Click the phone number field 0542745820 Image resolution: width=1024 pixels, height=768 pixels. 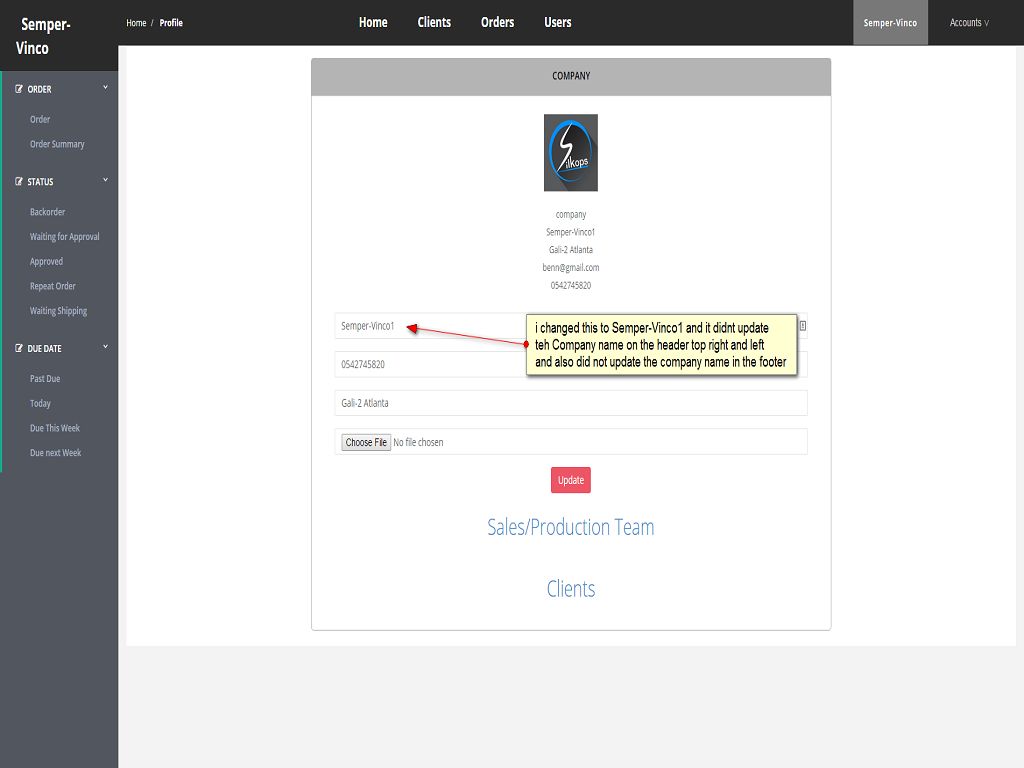point(571,364)
